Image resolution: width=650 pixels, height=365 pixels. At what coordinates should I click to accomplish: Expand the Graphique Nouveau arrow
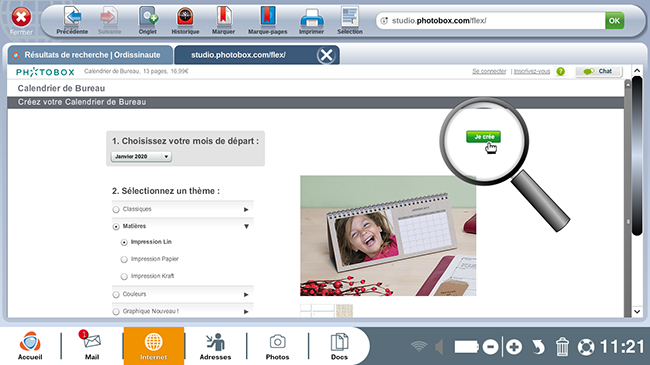coord(246,311)
